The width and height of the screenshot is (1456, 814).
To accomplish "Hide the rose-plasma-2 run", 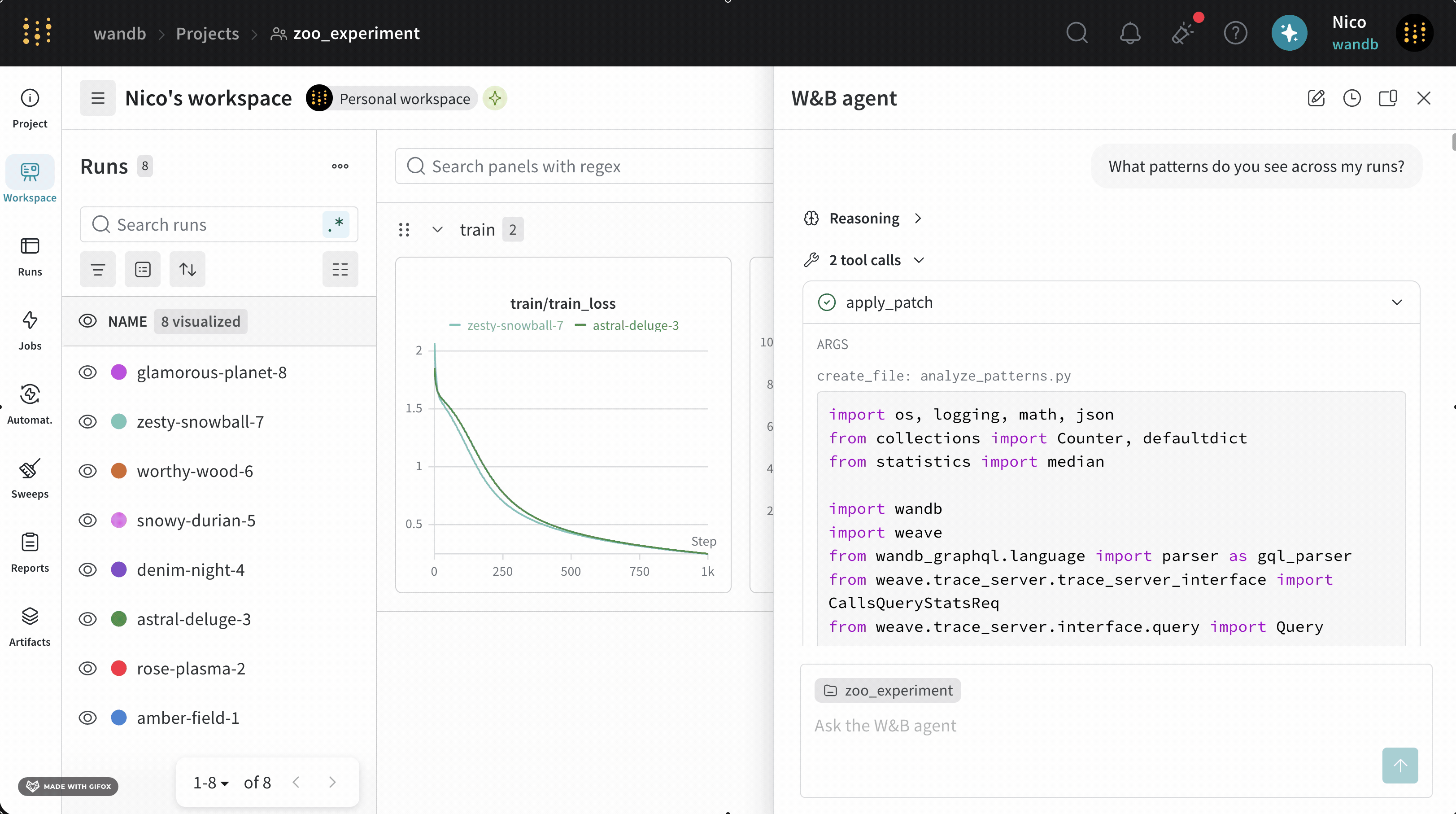I will pos(87,668).
